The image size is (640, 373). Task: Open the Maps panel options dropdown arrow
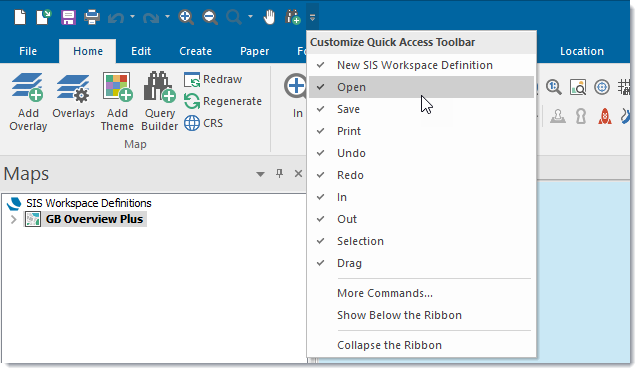click(260, 174)
